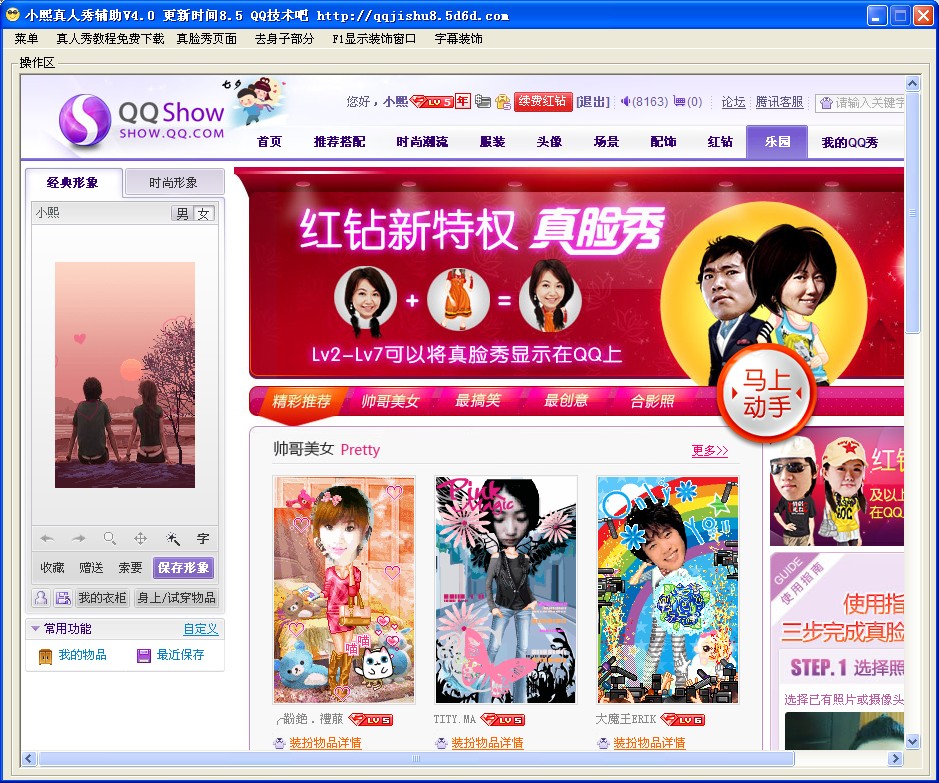Viewport: 939px width, 783px height.
Task: Click the LV6 badge next to 大魔王ERIK
Action: [683, 719]
